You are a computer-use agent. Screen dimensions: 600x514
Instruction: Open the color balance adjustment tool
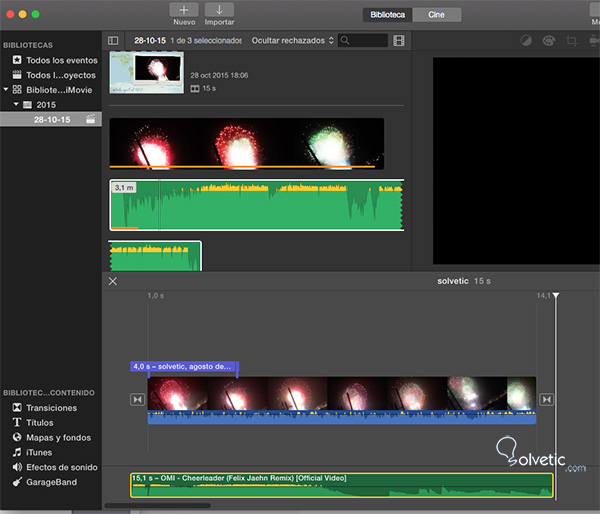(527, 41)
